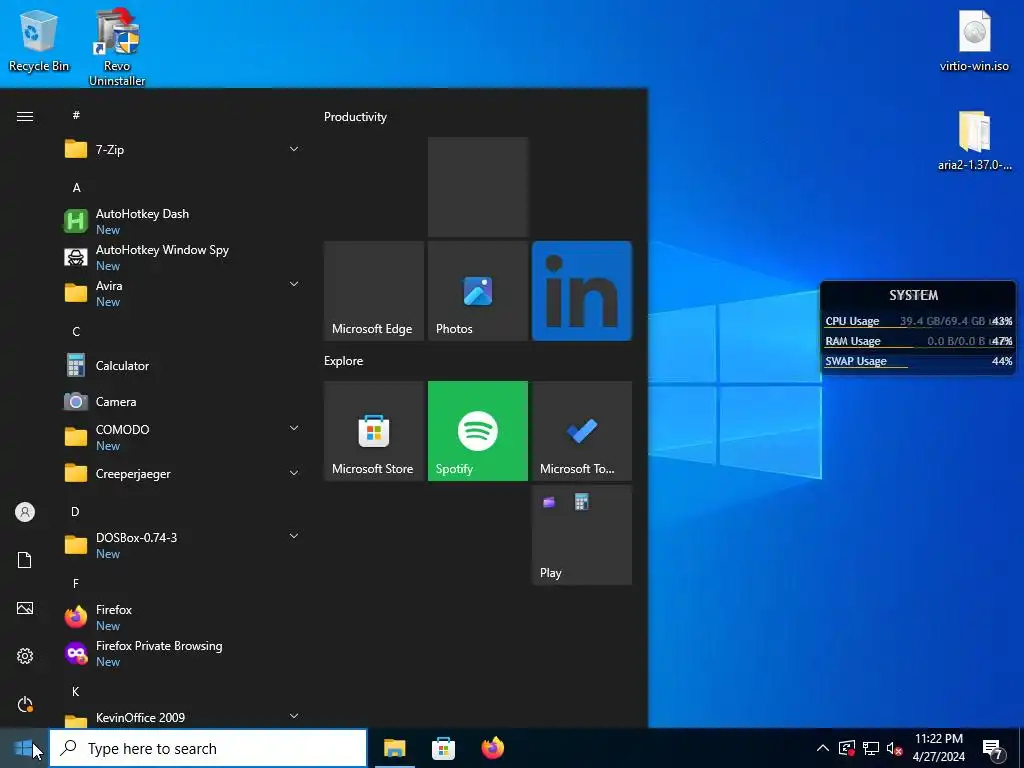Launch the Camera app
Viewport: 1024px width, 768px height.
click(x=181, y=402)
